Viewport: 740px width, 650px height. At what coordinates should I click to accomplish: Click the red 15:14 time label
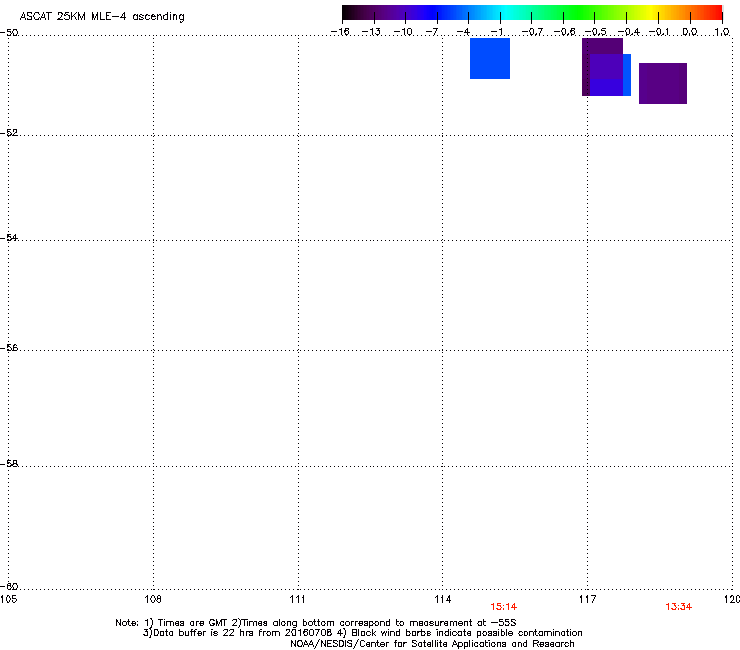(x=504, y=607)
